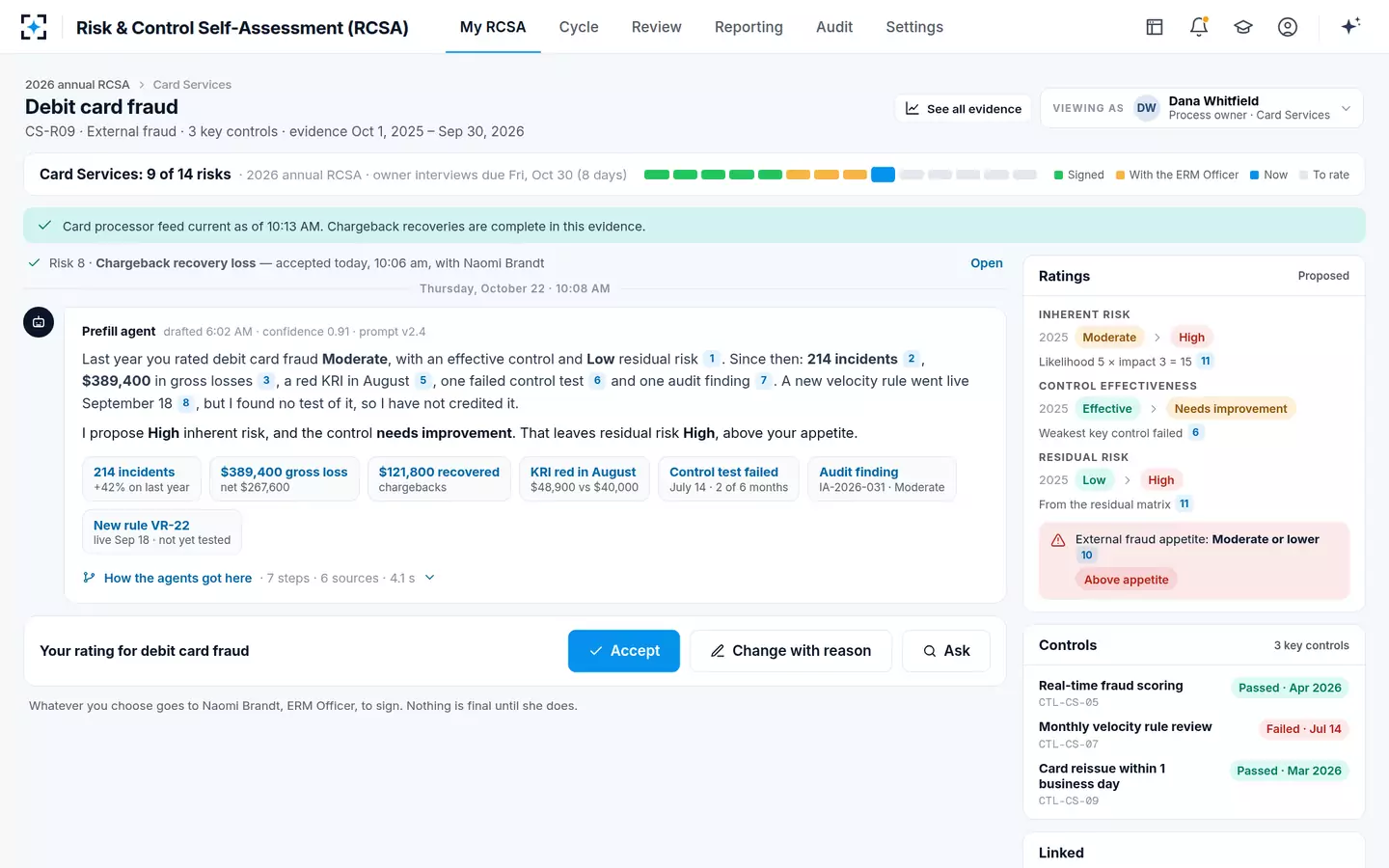Switch to the My RCSA tab
The width and height of the screenshot is (1389, 868).
point(493,27)
